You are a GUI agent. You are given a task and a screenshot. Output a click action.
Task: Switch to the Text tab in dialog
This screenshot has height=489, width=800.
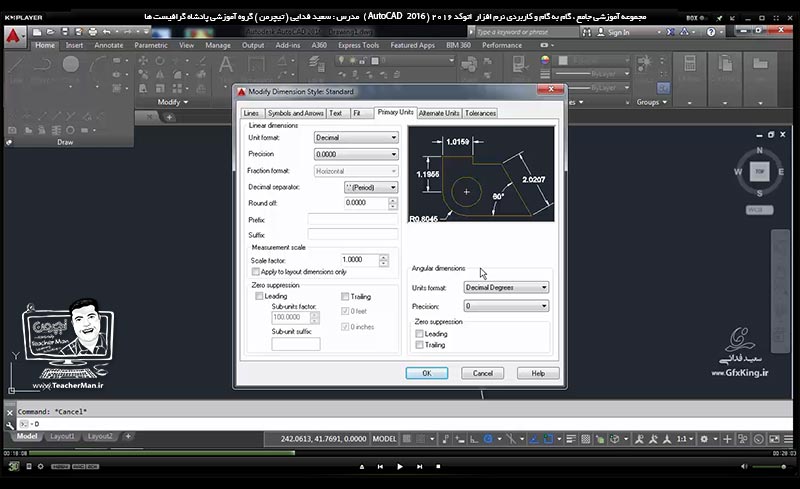click(x=336, y=113)
